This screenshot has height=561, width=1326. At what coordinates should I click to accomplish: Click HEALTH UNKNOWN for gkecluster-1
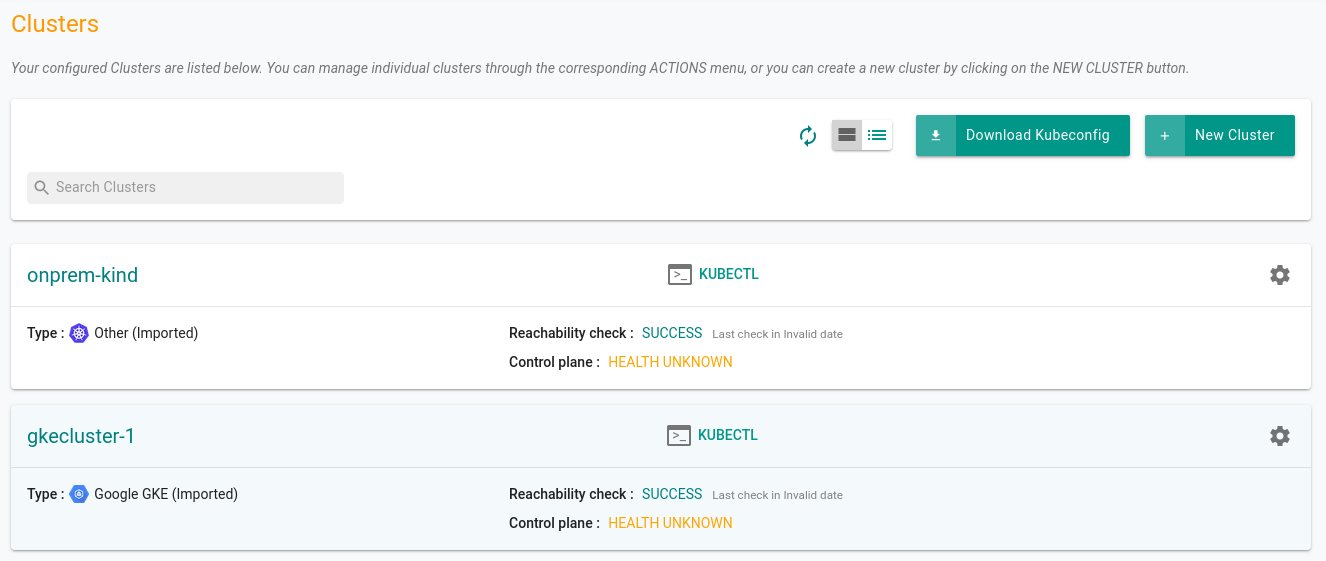pos(670,523)
